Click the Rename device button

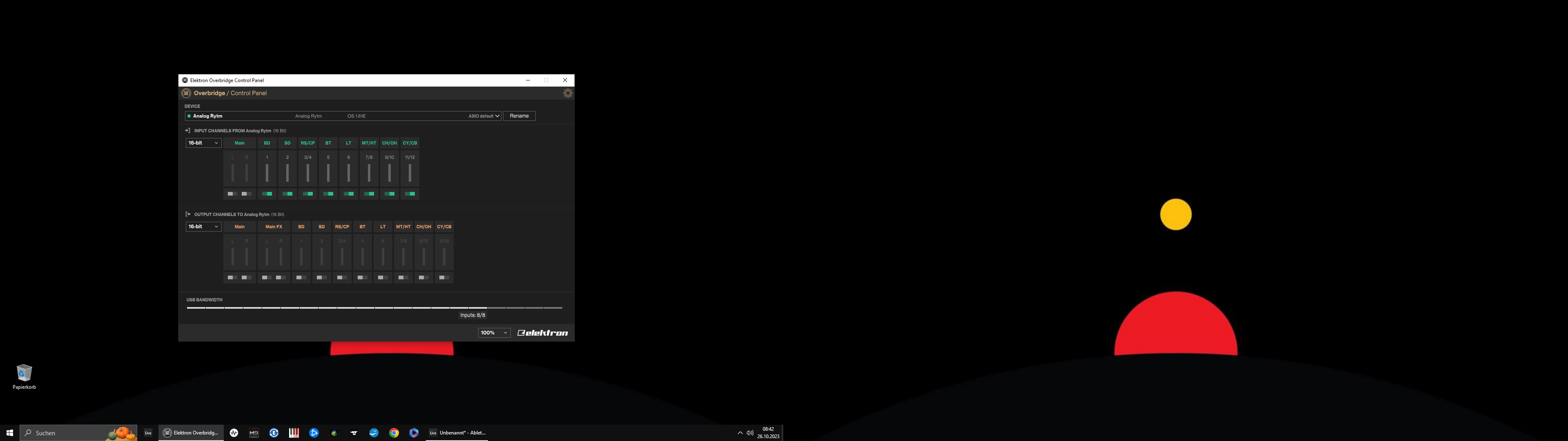[x=519, y=116]
